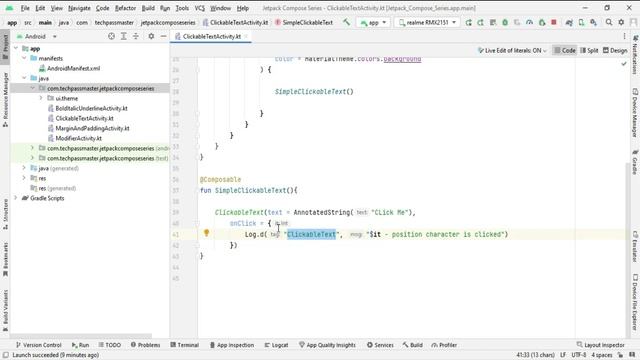Open the App Inspection tool window

(x=231, y=345)
